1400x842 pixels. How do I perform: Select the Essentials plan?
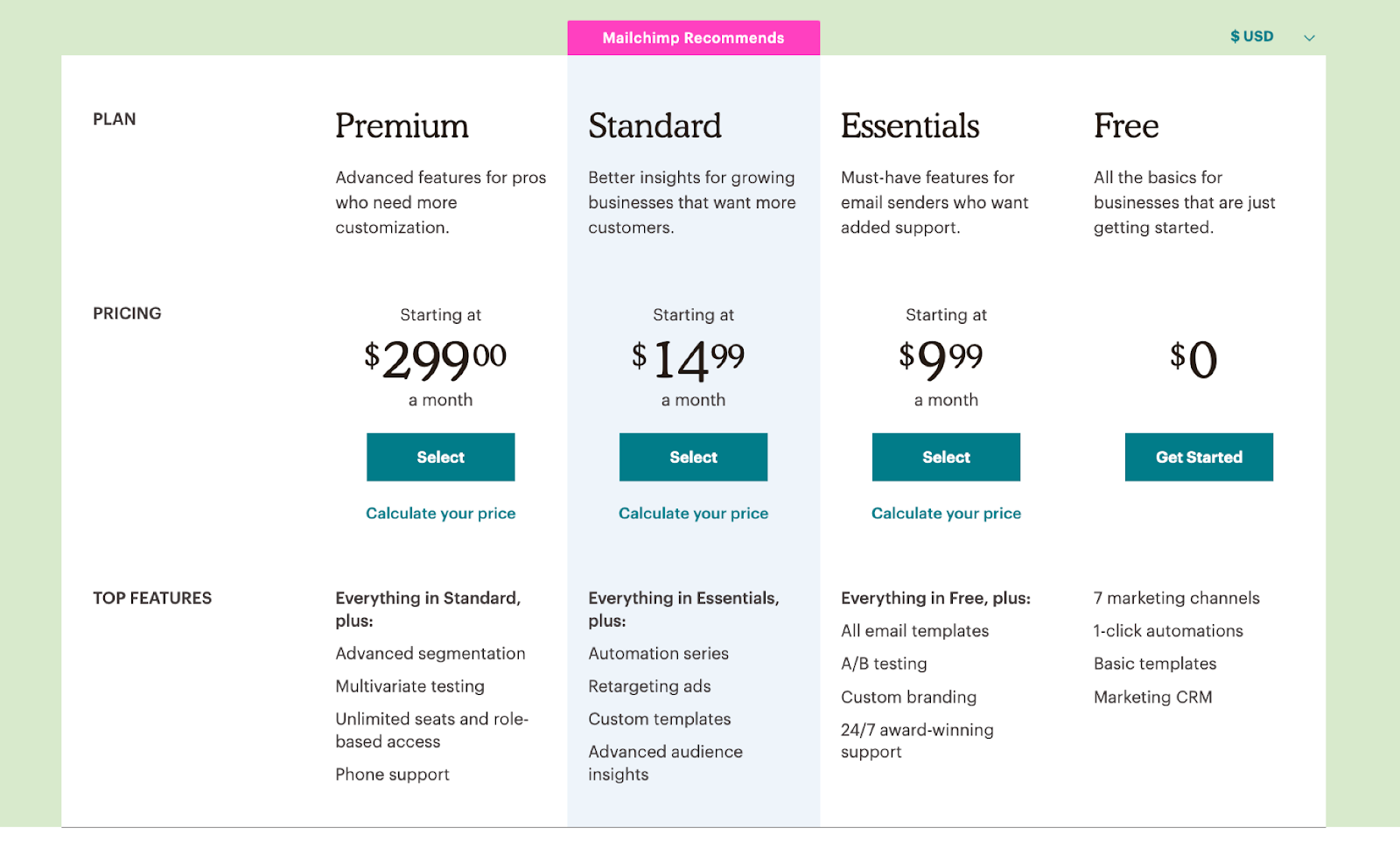946,457
